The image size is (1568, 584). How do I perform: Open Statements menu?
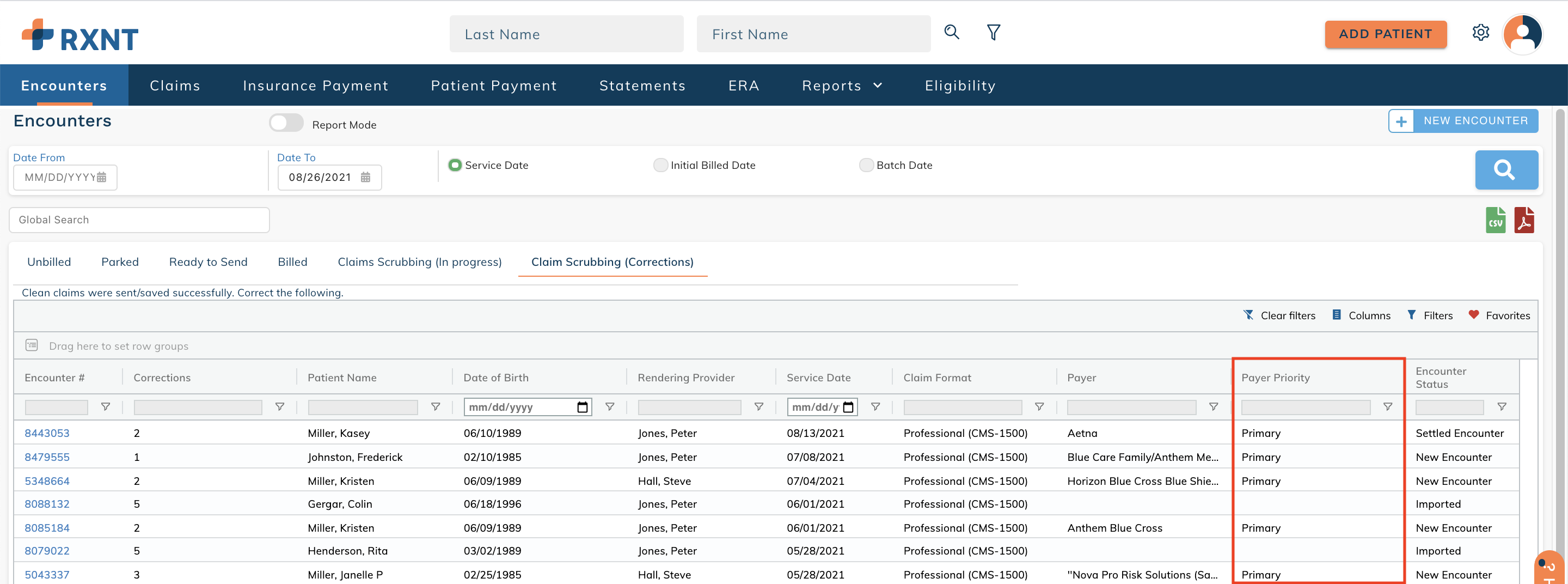point(642,86)
